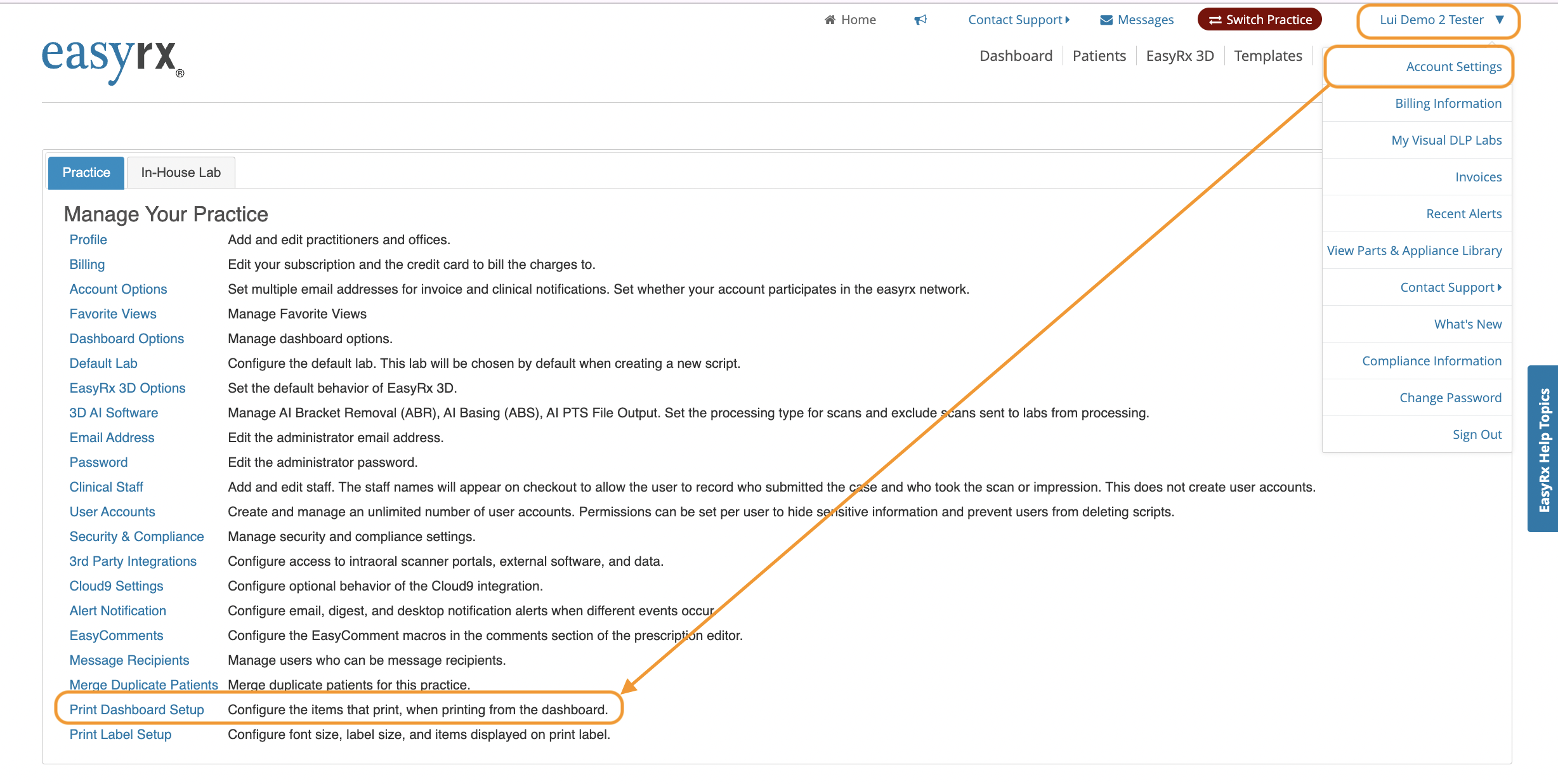Switch to the Practice tab
The width and height of the screenshot is (1558, 784).
[x=86, y=173]
